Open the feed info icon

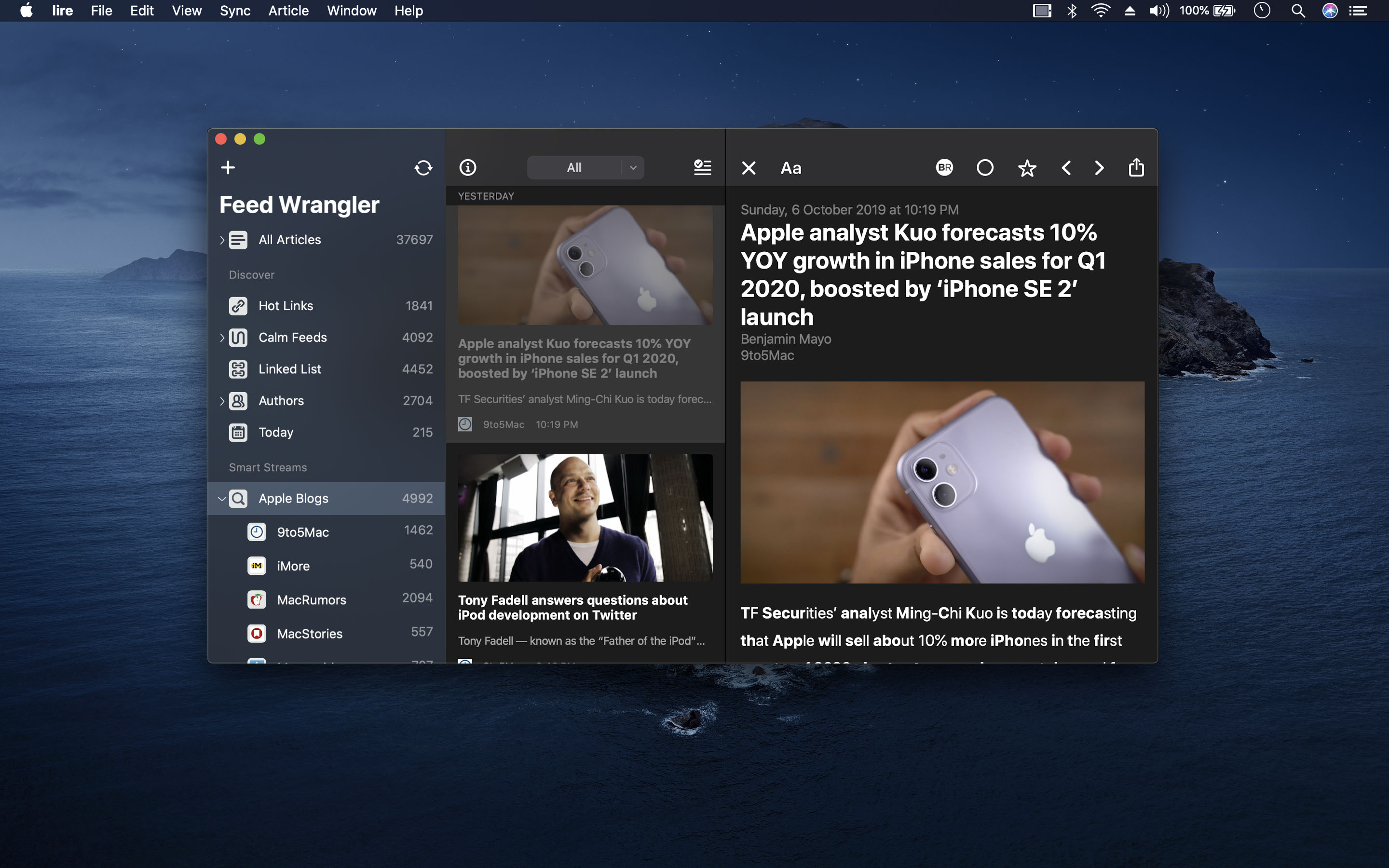tap(468, 168)
